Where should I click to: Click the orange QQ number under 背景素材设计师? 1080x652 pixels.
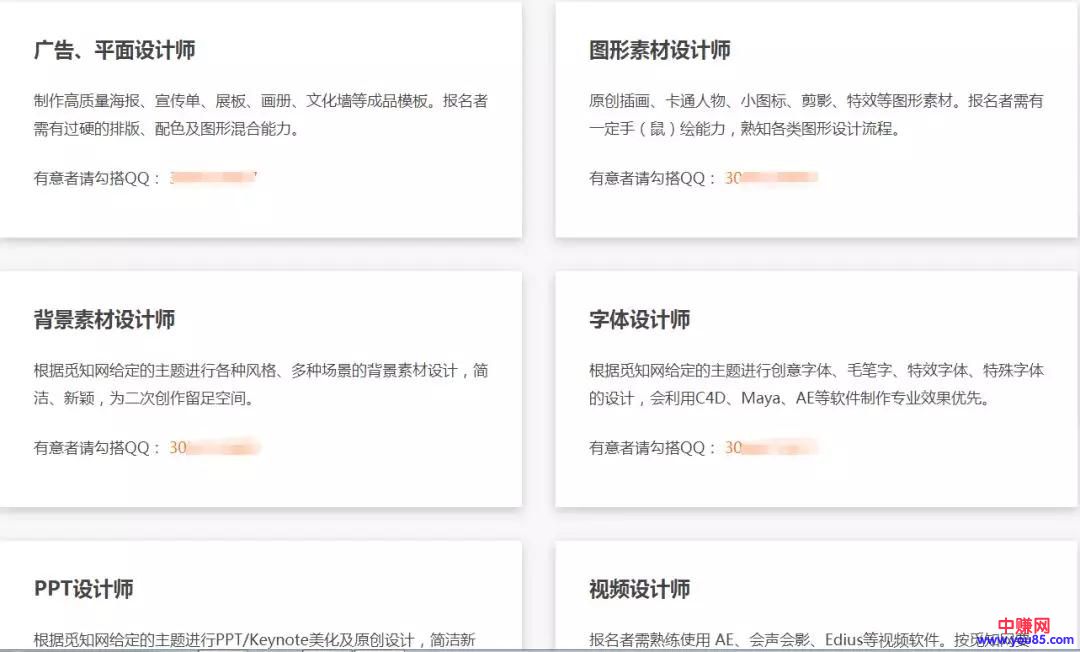click(x=214, y=448)
